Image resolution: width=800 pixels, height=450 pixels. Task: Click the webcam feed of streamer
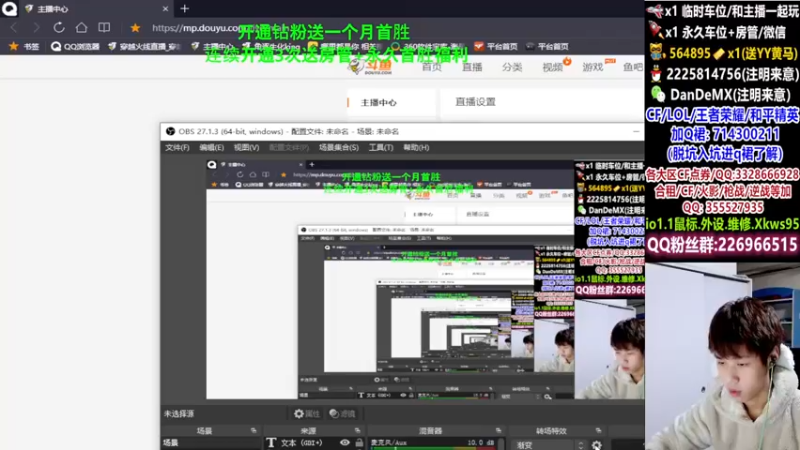point(722,356)
